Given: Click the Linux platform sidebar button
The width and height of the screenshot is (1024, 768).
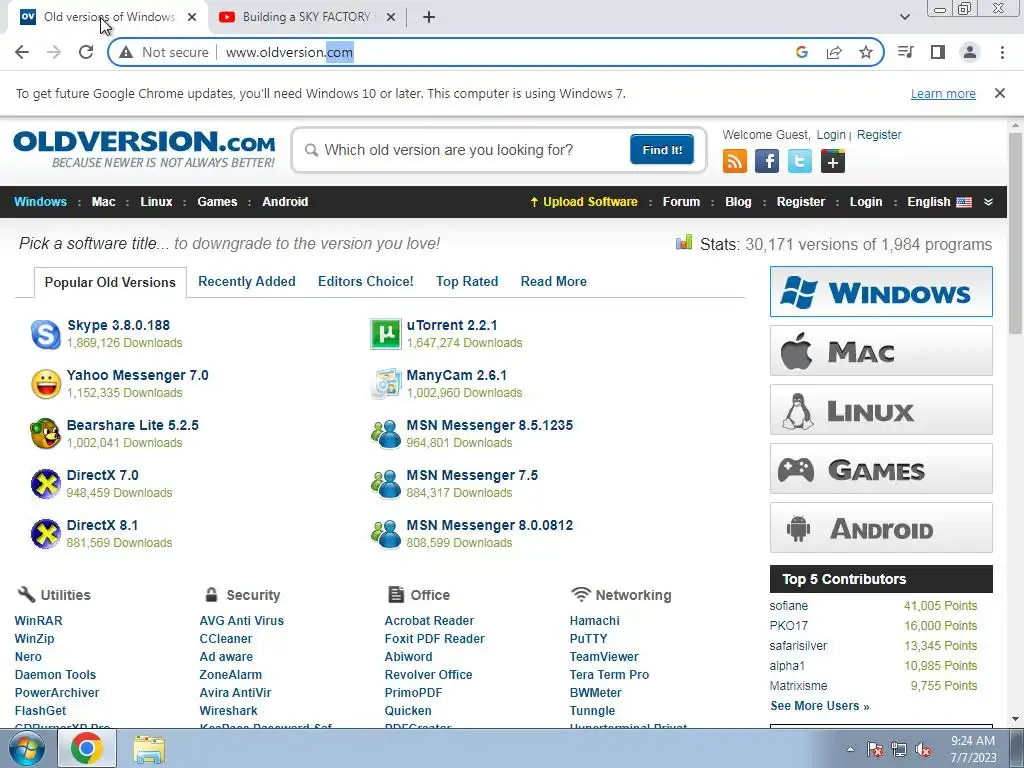Looking at the screenshot, I should click(881, 409).
